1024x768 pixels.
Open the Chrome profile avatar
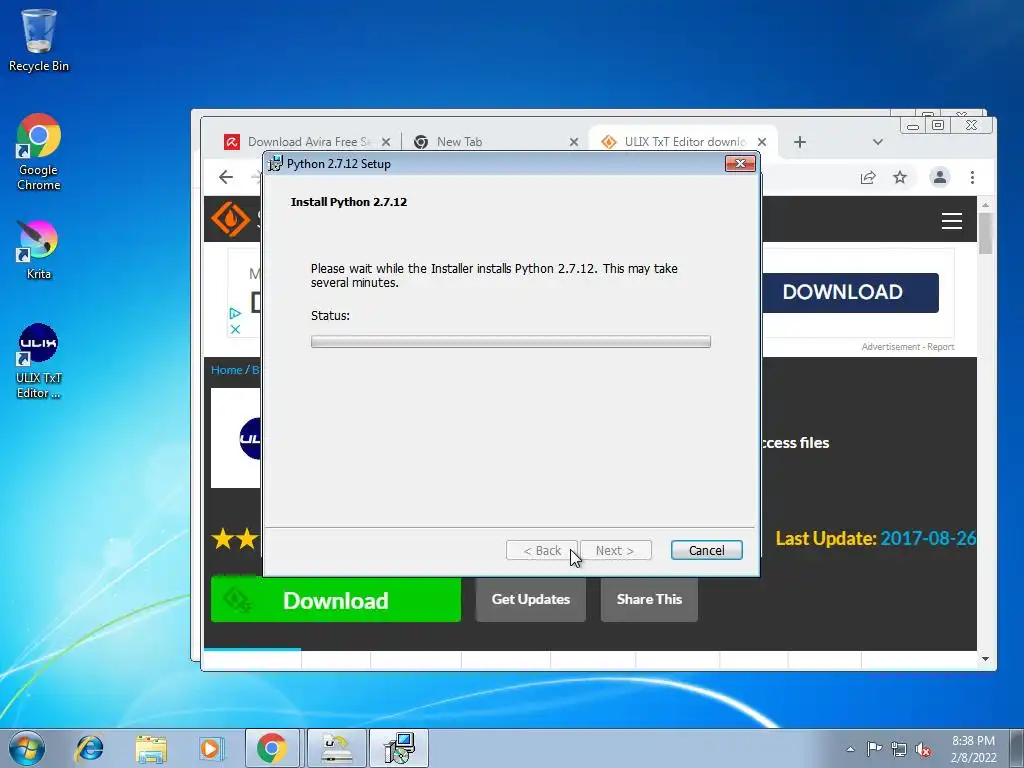940,177
